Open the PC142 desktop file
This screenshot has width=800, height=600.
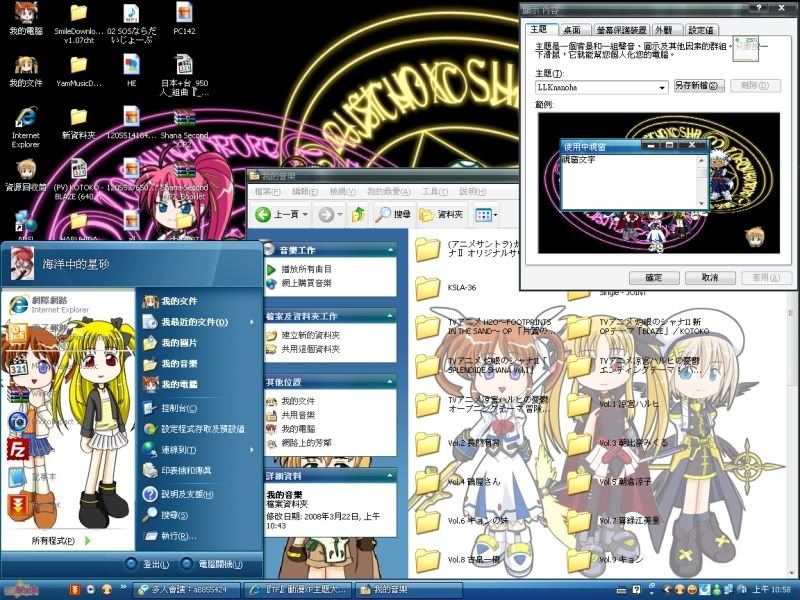[x=184, y=19]
